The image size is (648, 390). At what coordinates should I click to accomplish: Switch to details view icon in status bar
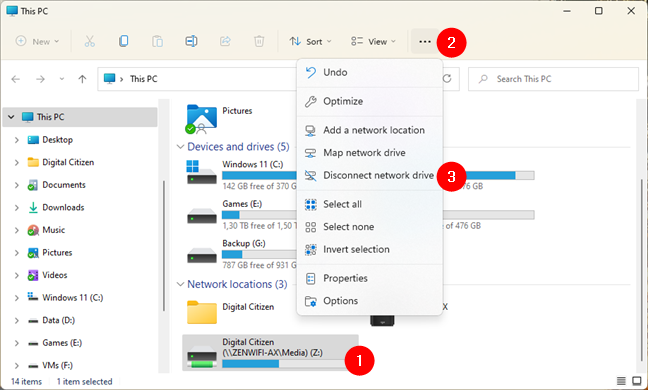pos(621,381)
